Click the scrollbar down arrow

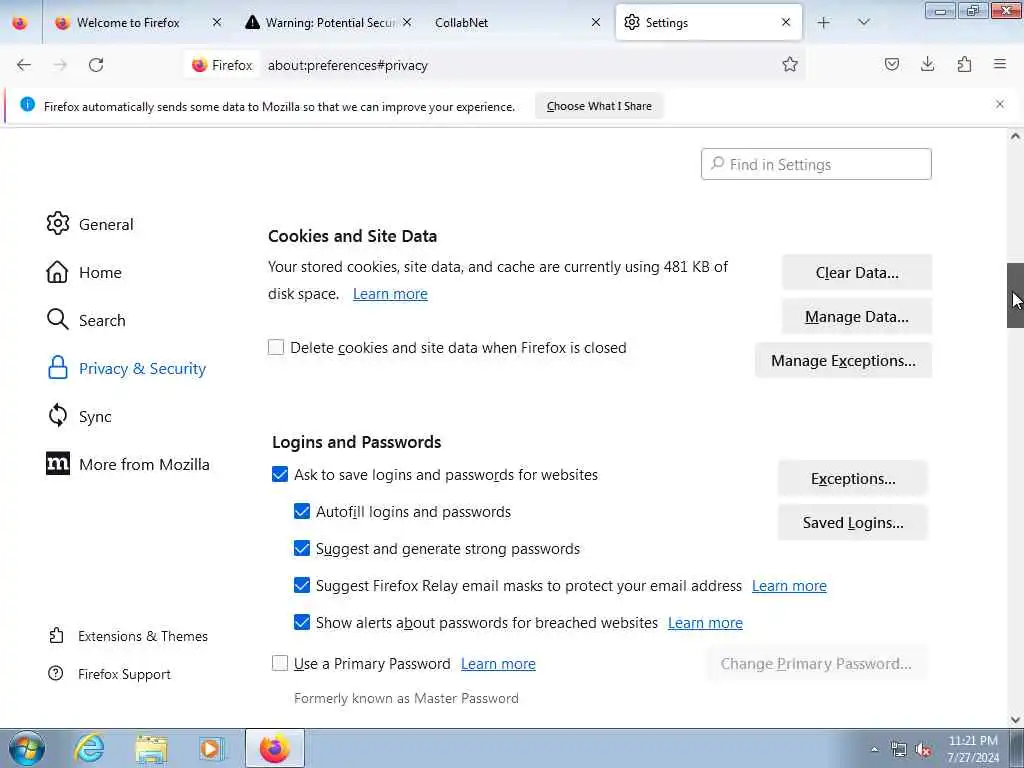[1015, 720]
